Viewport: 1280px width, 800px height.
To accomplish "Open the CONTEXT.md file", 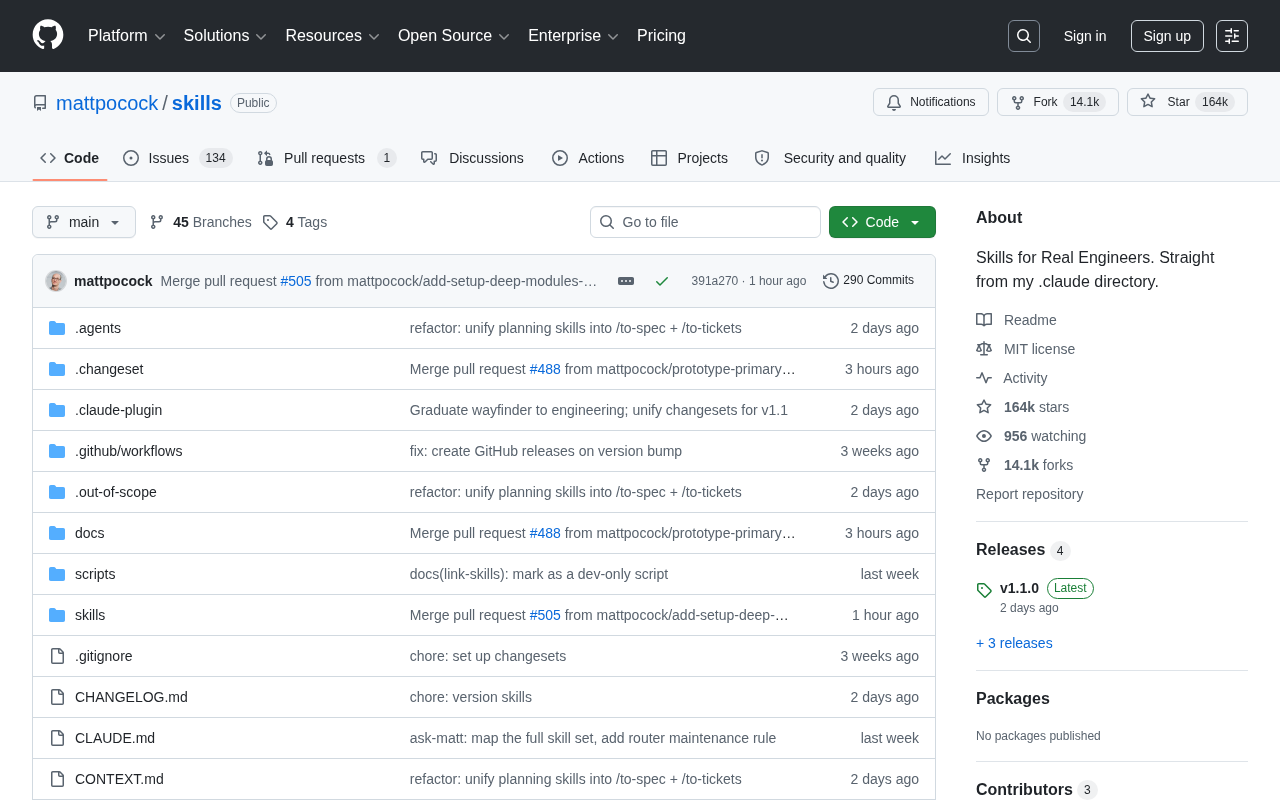I will click(119, 779).
